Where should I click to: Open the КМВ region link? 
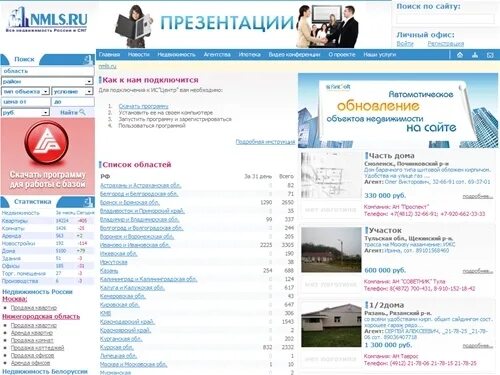point(105,313)
